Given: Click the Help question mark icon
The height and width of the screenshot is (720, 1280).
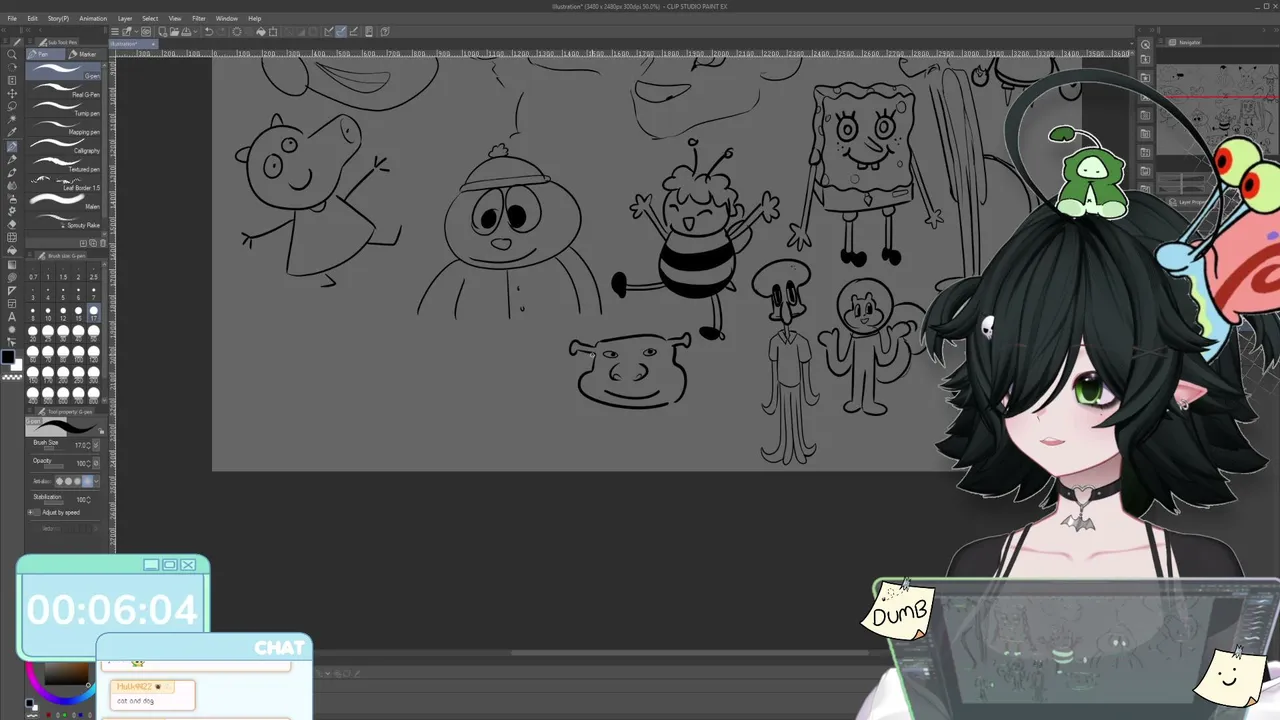Looking at the screenshot, I should pyautogui.click(x=386, y=31).
